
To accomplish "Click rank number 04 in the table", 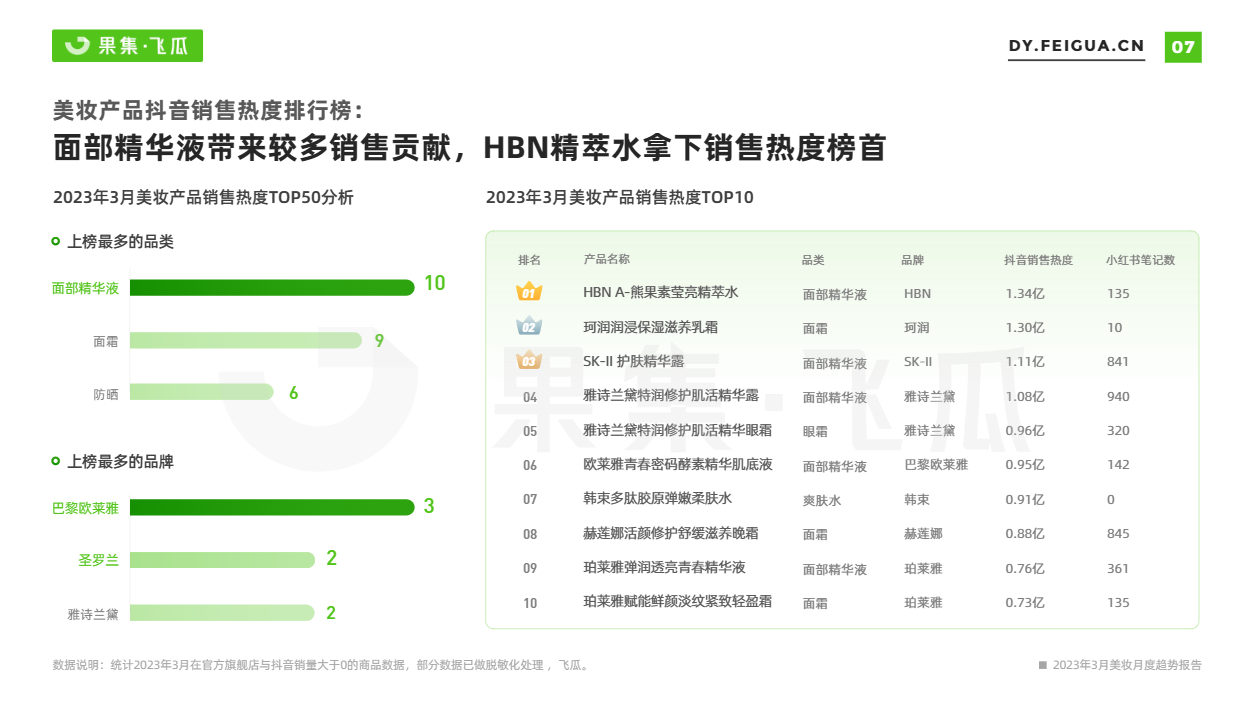I will (530, 397).
